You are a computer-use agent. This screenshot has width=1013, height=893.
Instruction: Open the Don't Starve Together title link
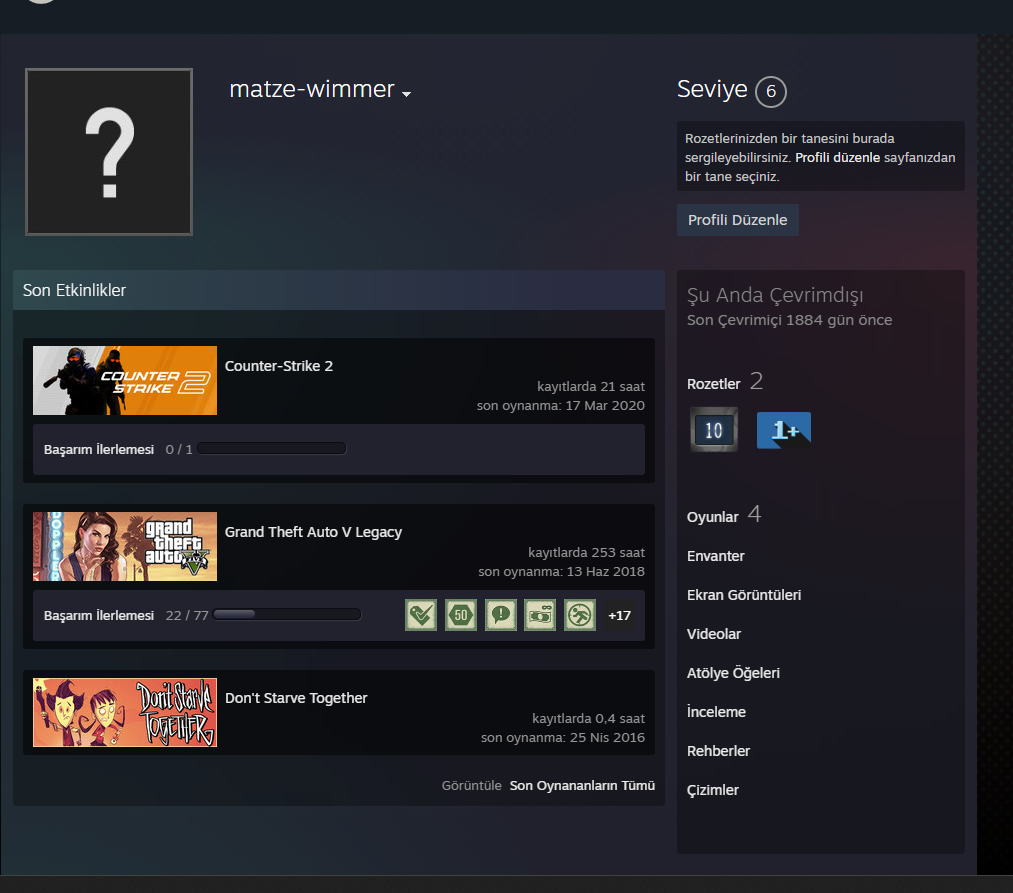296,698
